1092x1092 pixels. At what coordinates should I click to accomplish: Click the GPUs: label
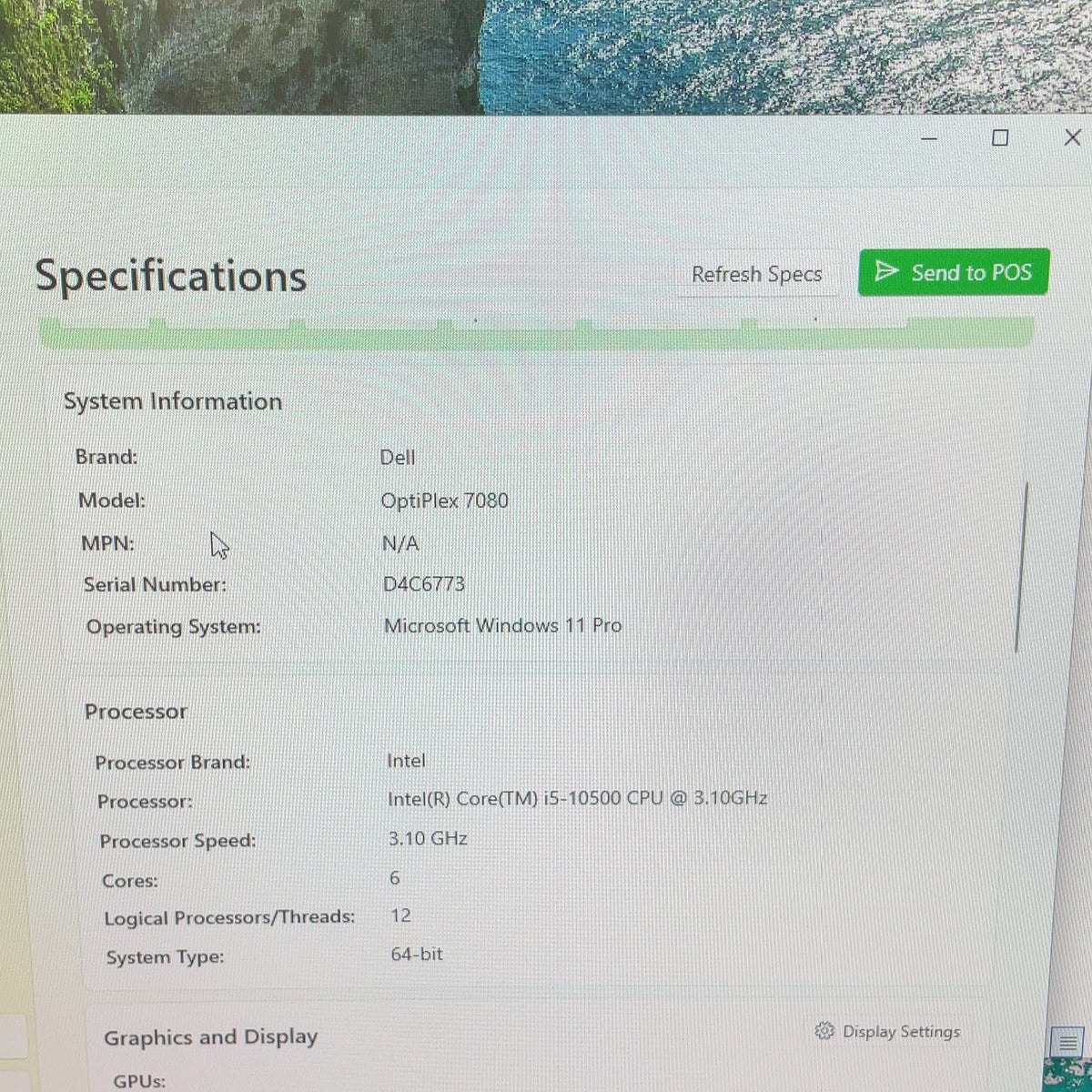pos(139,1082)
